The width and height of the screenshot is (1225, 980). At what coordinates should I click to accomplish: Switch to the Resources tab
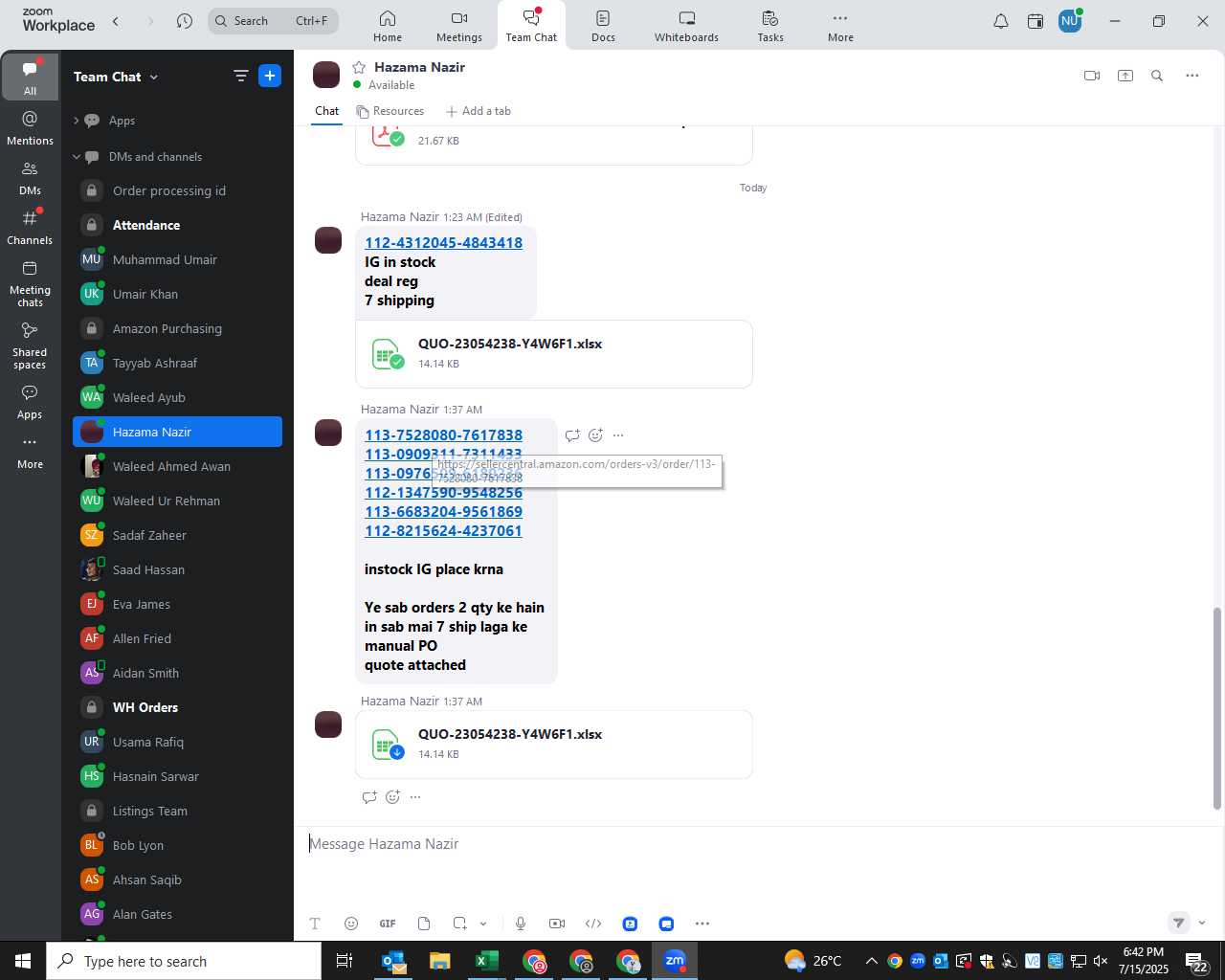[390, 111]
